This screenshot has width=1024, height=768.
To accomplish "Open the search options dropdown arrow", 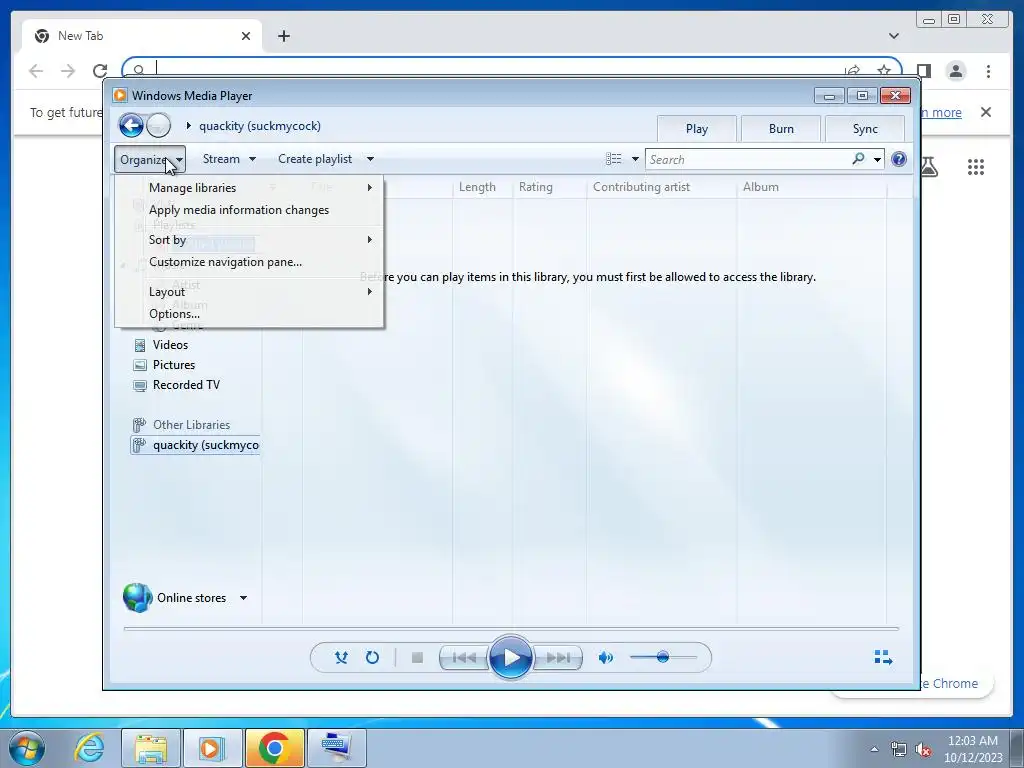I will coord(877,159).
